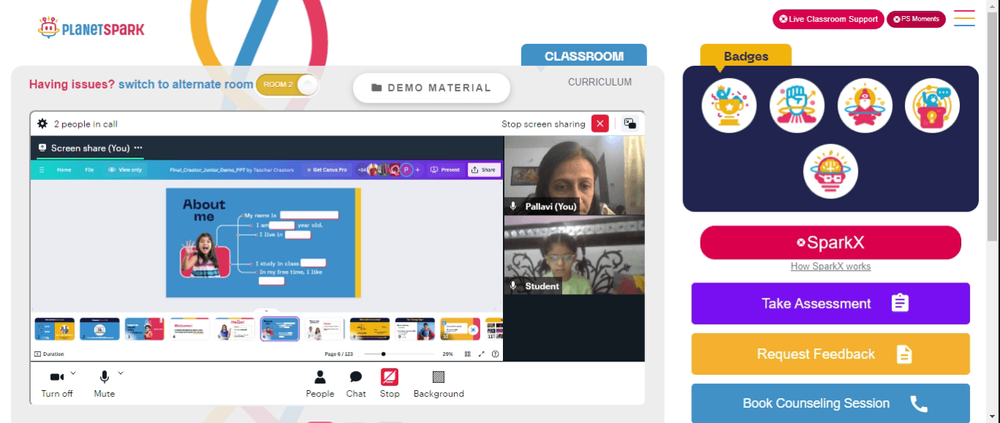Select slide thumbnail 7
1000x423 pixels.
click(x=325, y=329)
